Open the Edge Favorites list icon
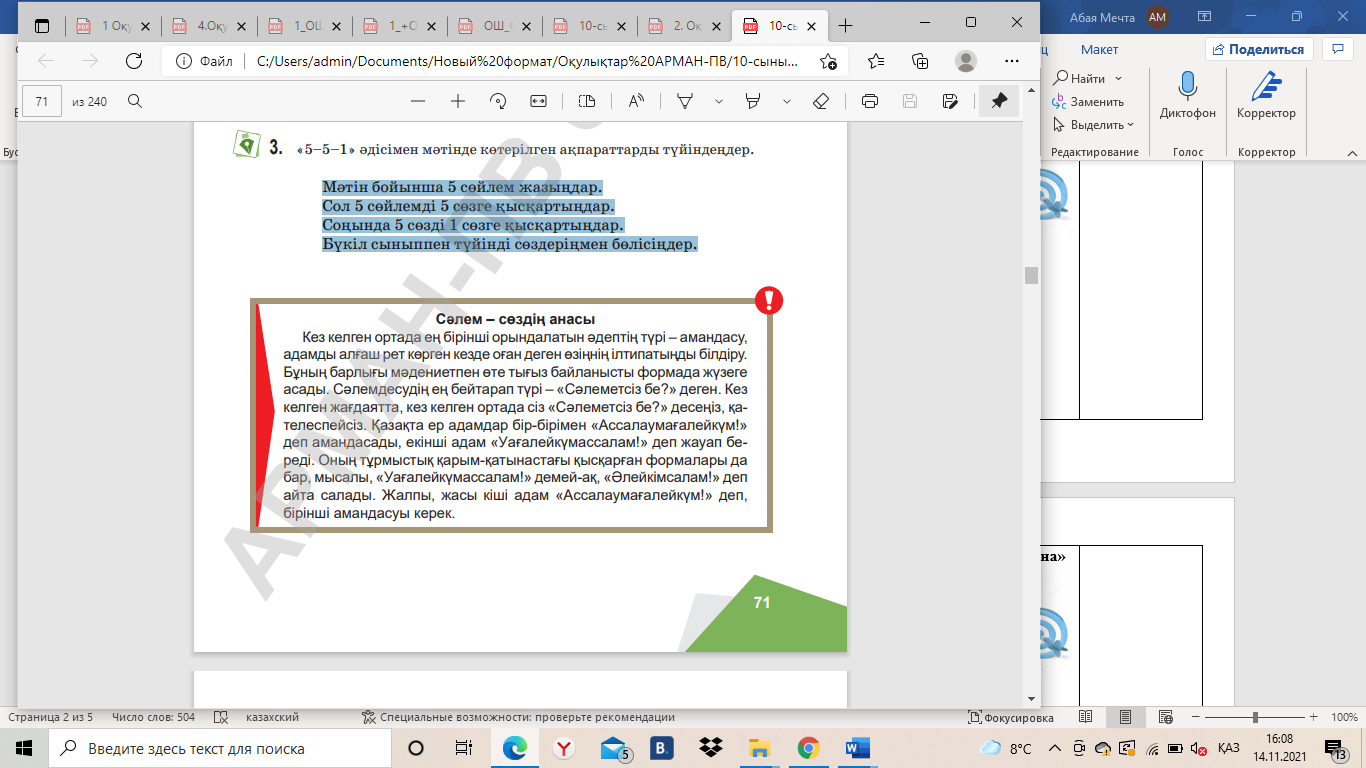 pos(876,61)
